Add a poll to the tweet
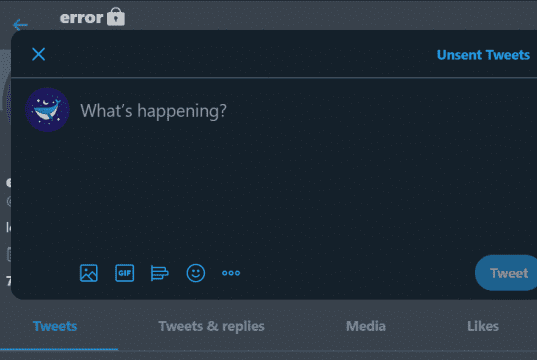This screenshot has height=360, width=537. pyautogui.click(x=160, y=273)
